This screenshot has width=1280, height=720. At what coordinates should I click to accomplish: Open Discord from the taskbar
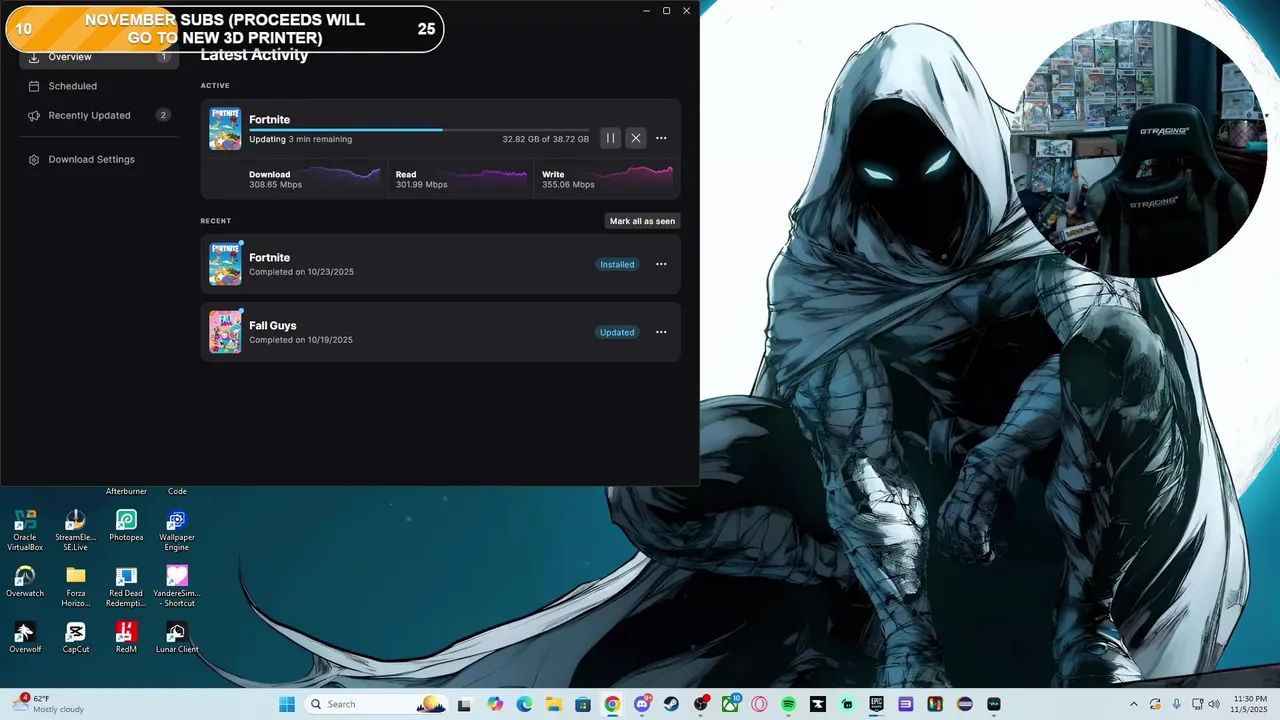click(x=642, y=704)
